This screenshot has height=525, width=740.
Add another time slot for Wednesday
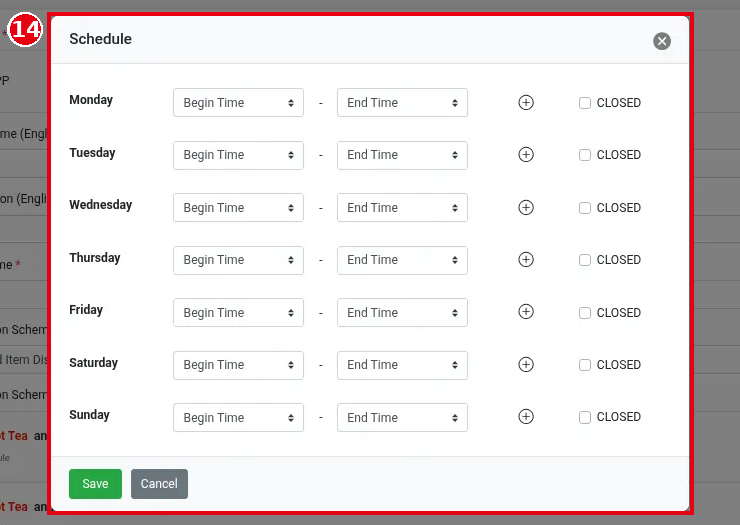tap(526, 207)
